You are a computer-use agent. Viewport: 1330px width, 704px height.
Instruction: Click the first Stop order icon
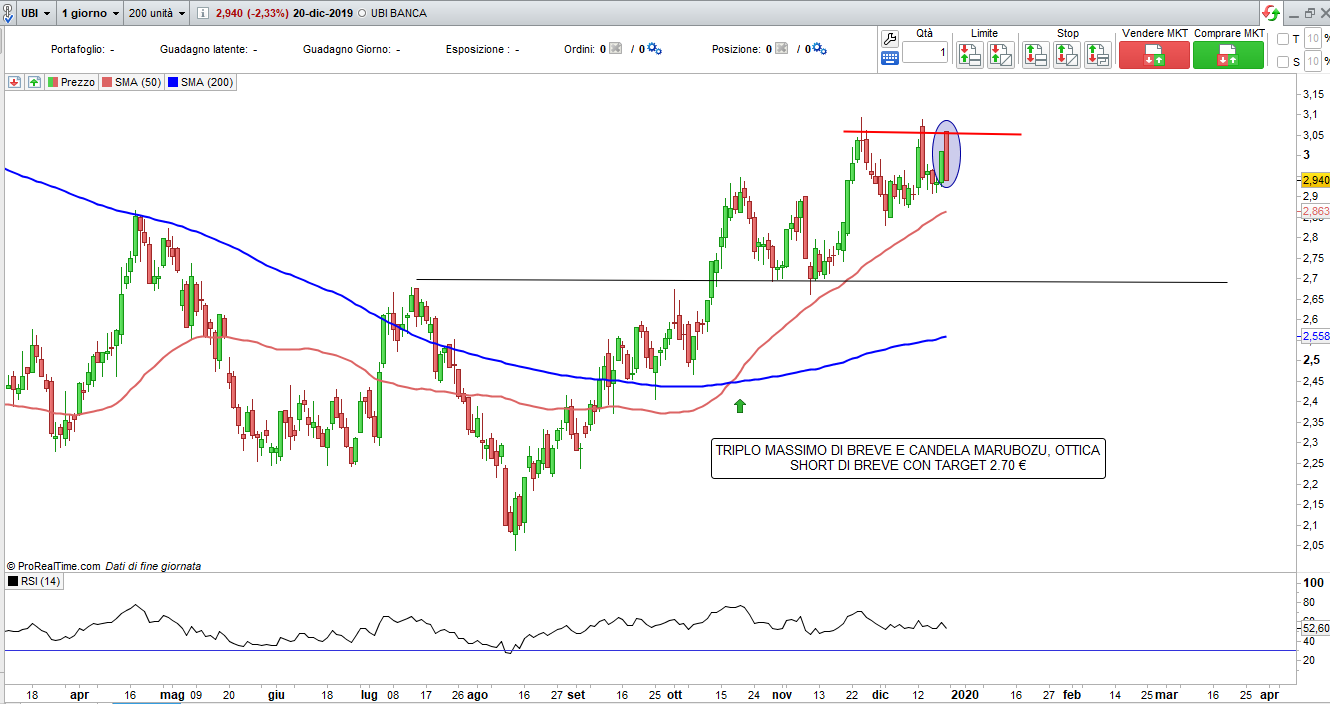[x=1036, y=55]
